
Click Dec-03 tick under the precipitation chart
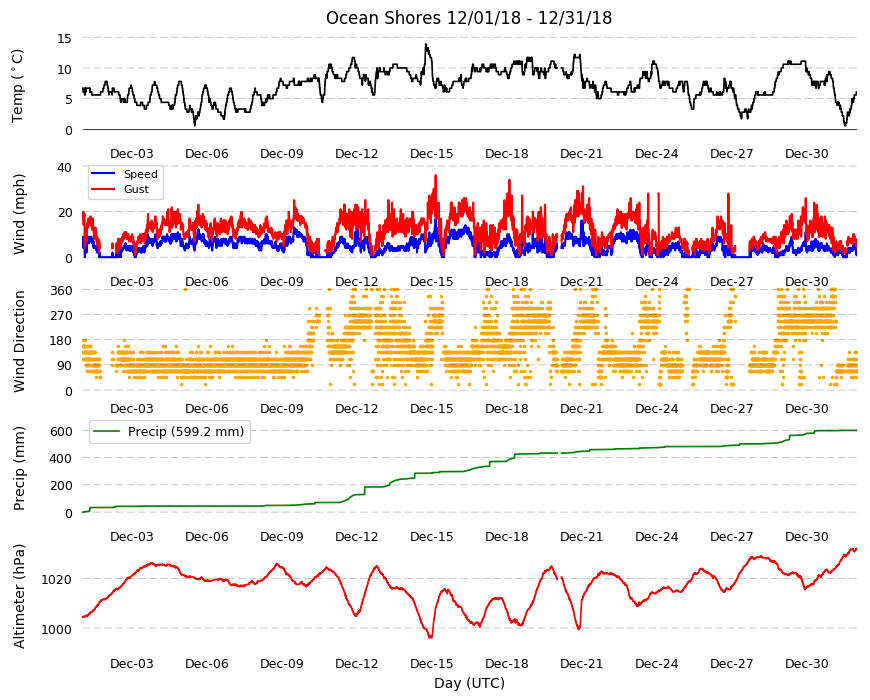coord(131,536)
